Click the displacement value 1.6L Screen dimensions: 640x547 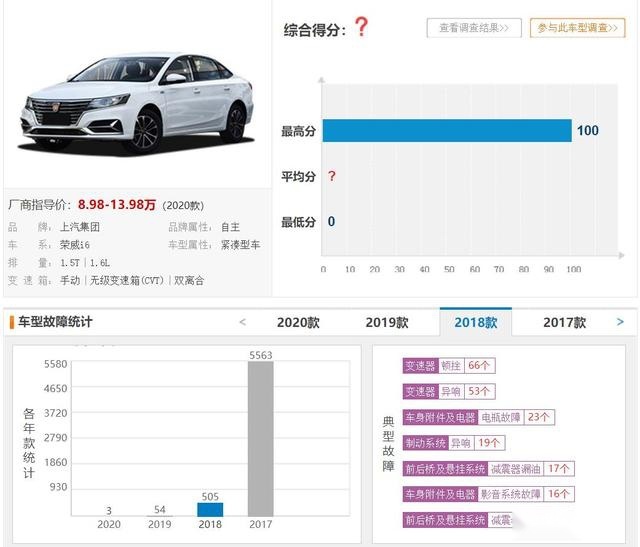coord(100,263)
